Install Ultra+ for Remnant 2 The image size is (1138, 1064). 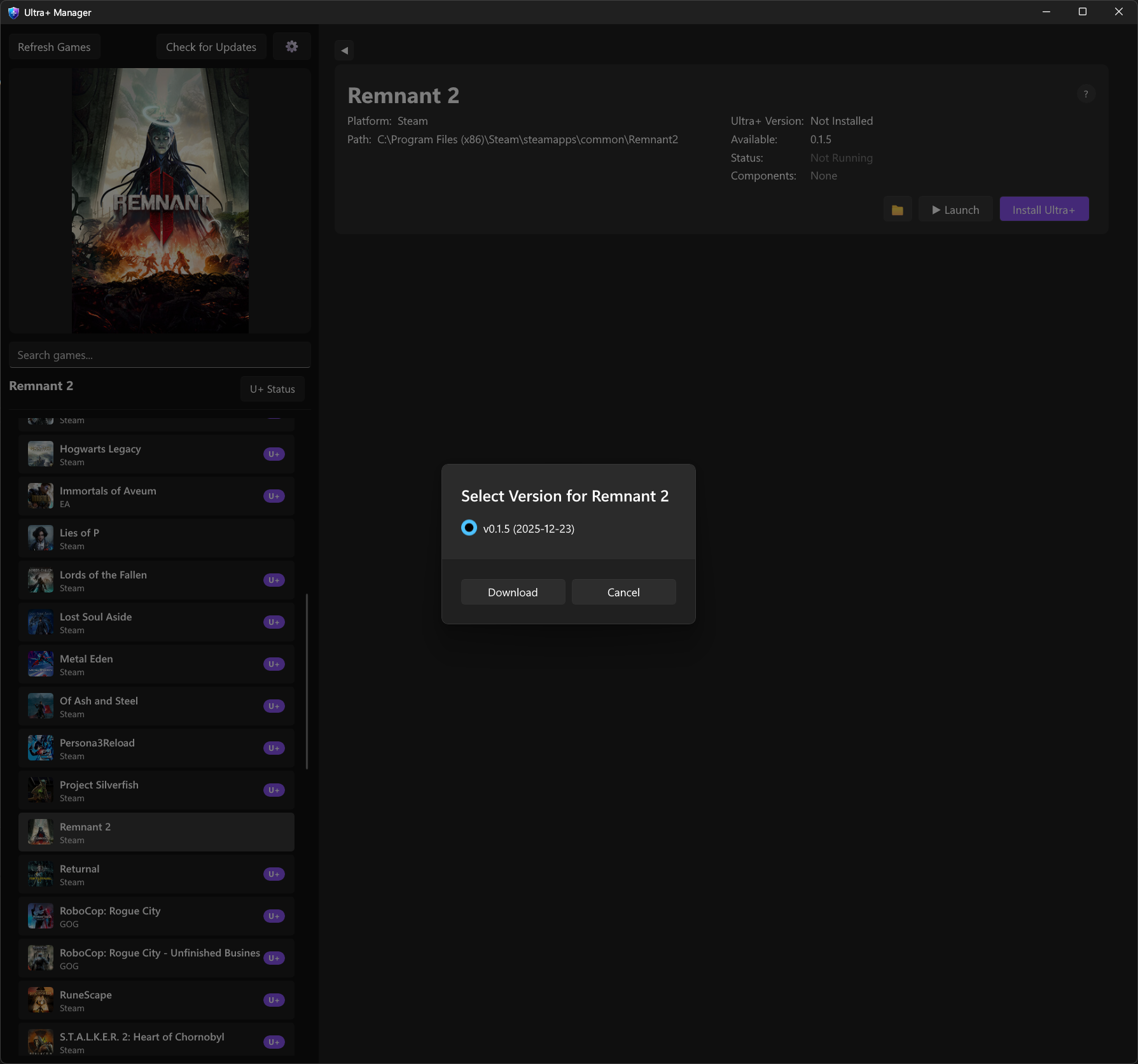point(1044,209)
